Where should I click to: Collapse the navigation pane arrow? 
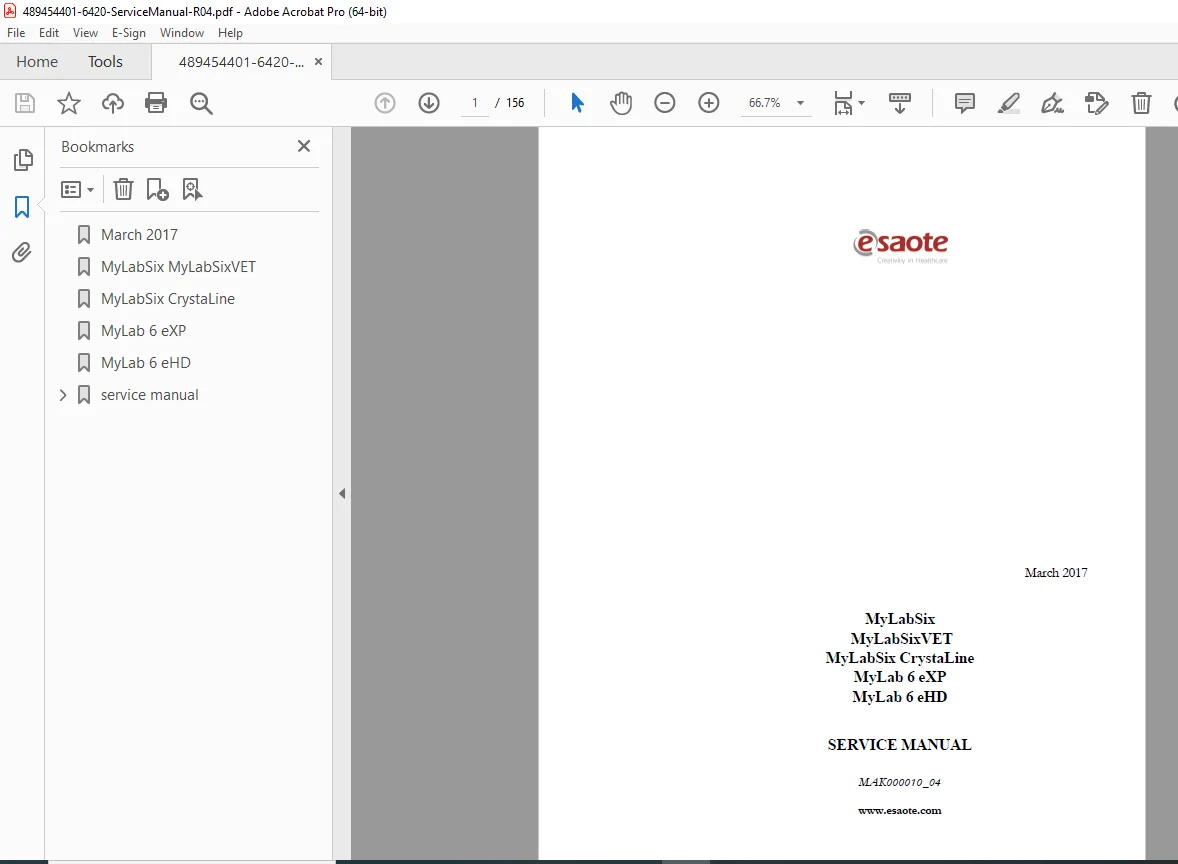(342, 494)
